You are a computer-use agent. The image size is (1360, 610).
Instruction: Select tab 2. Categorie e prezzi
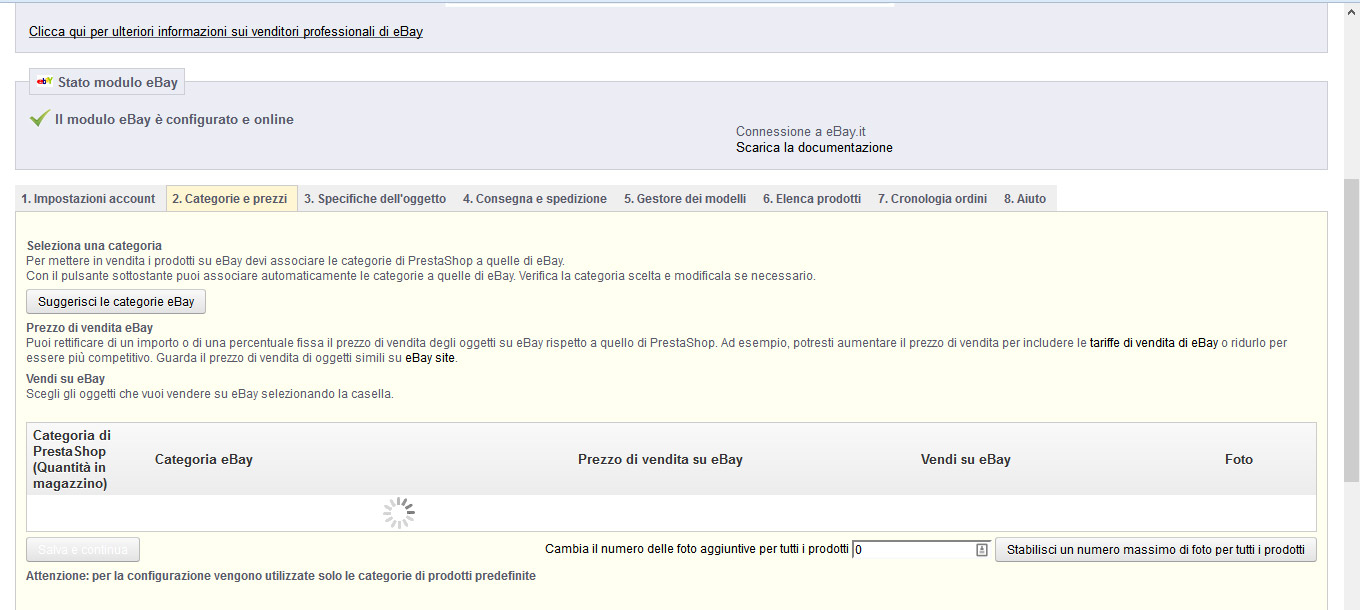point(231,199)
